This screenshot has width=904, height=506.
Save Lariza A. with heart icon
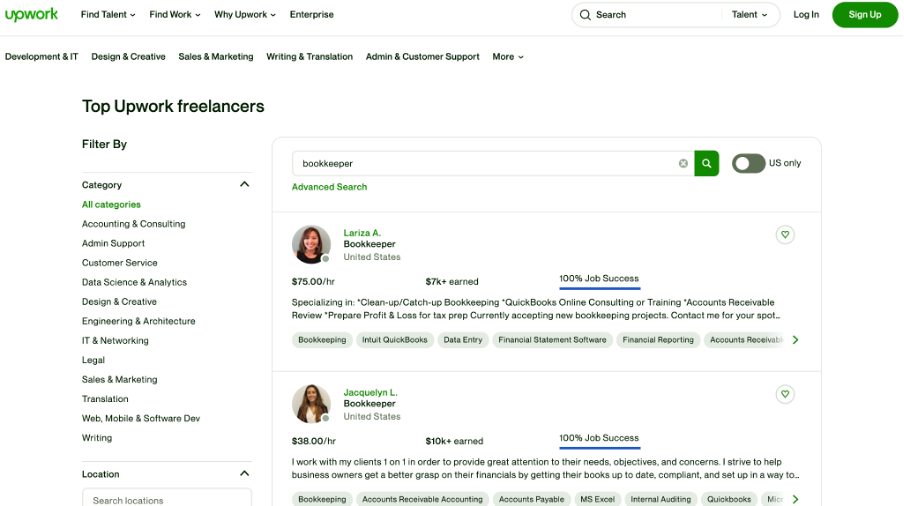click(x=785, y=235)
